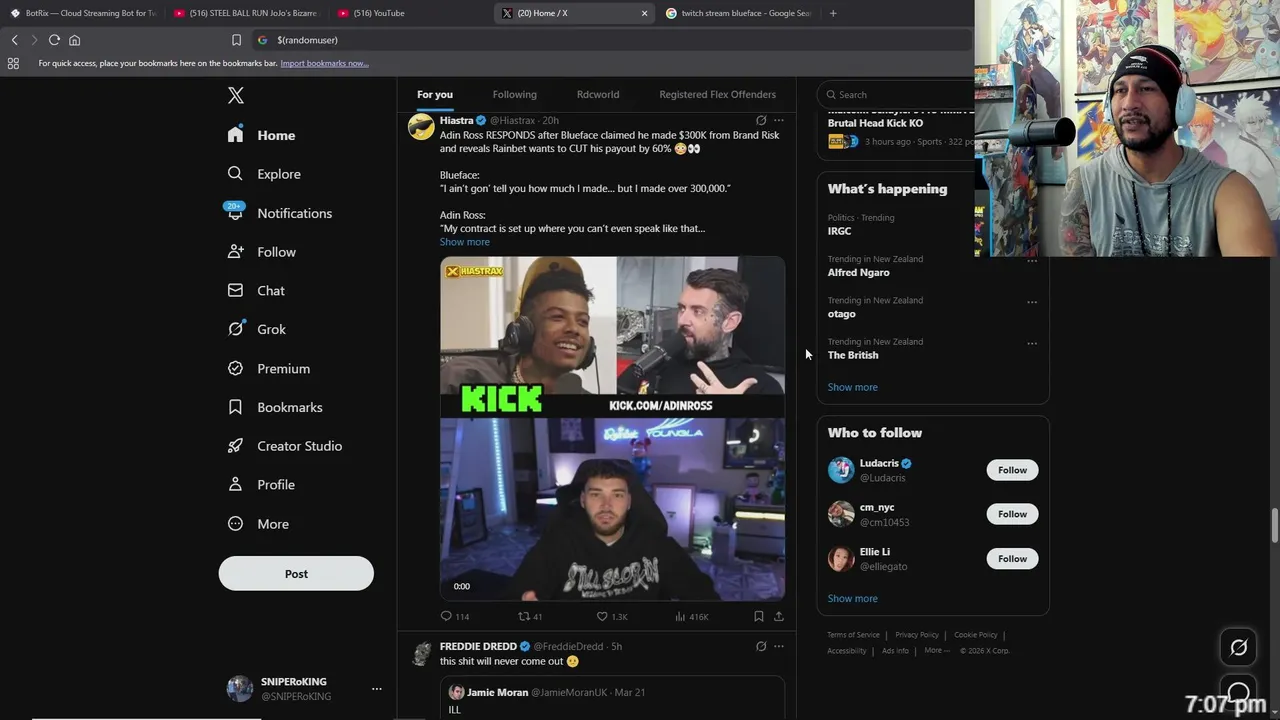Follow Ludacris
Viewport: 1280px width, 720px height.
click(x=1012, y=470)
